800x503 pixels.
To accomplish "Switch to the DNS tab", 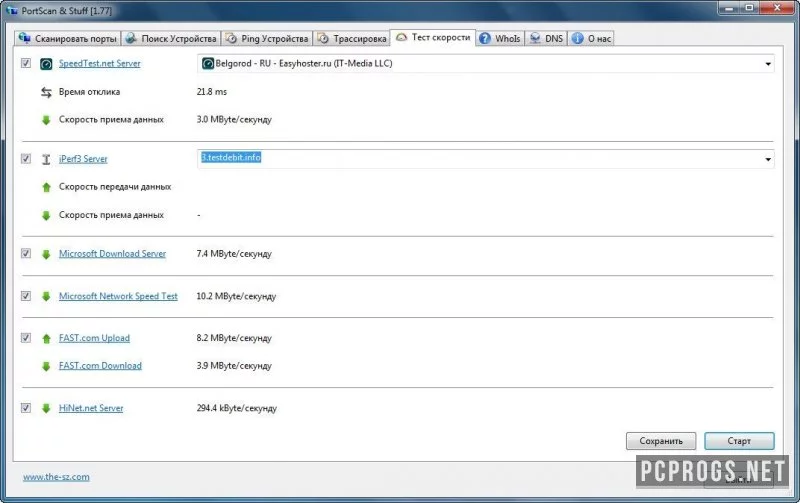I will pos(546,39).
